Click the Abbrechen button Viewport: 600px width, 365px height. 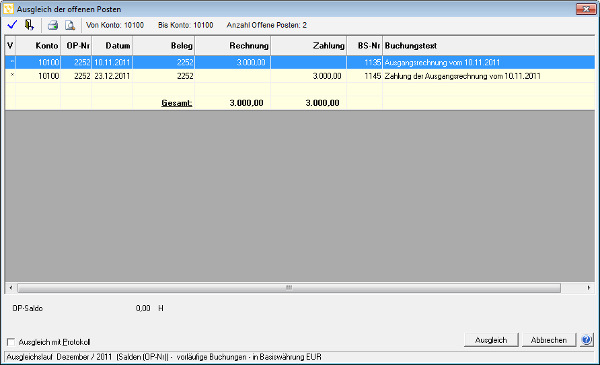pyautogui.click(x=548, y=340)
